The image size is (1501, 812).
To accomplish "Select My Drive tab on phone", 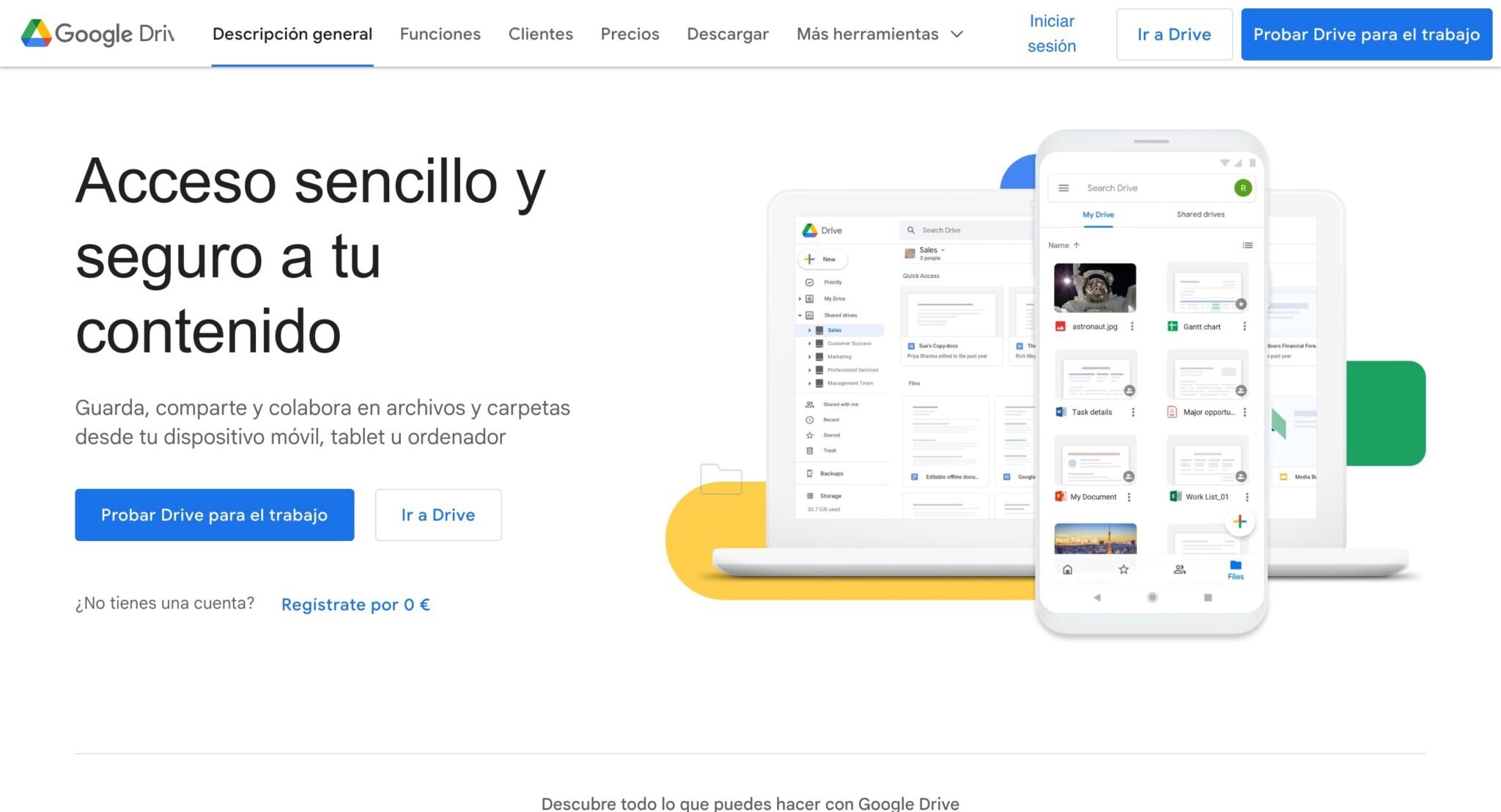I will [1098, 215].
